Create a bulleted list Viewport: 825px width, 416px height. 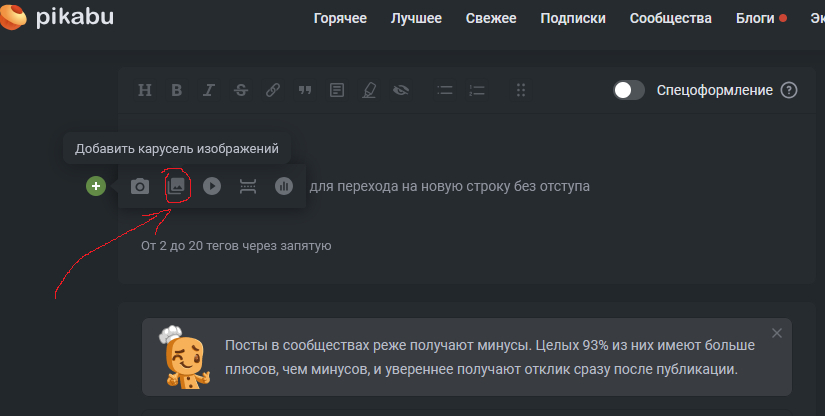tap(445, 90)
